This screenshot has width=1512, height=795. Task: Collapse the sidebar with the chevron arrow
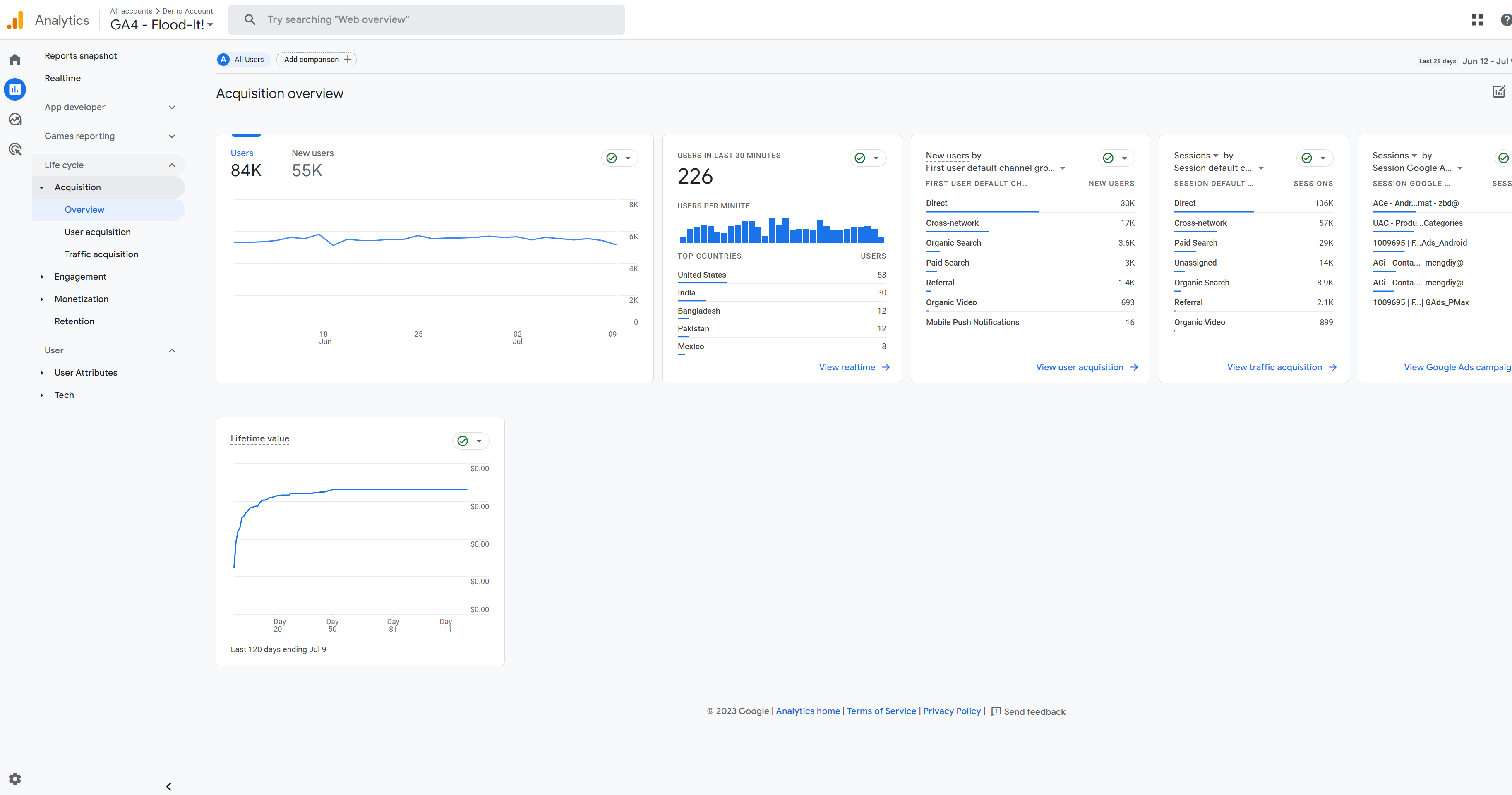pyautogui.click(x=169, y=787)
